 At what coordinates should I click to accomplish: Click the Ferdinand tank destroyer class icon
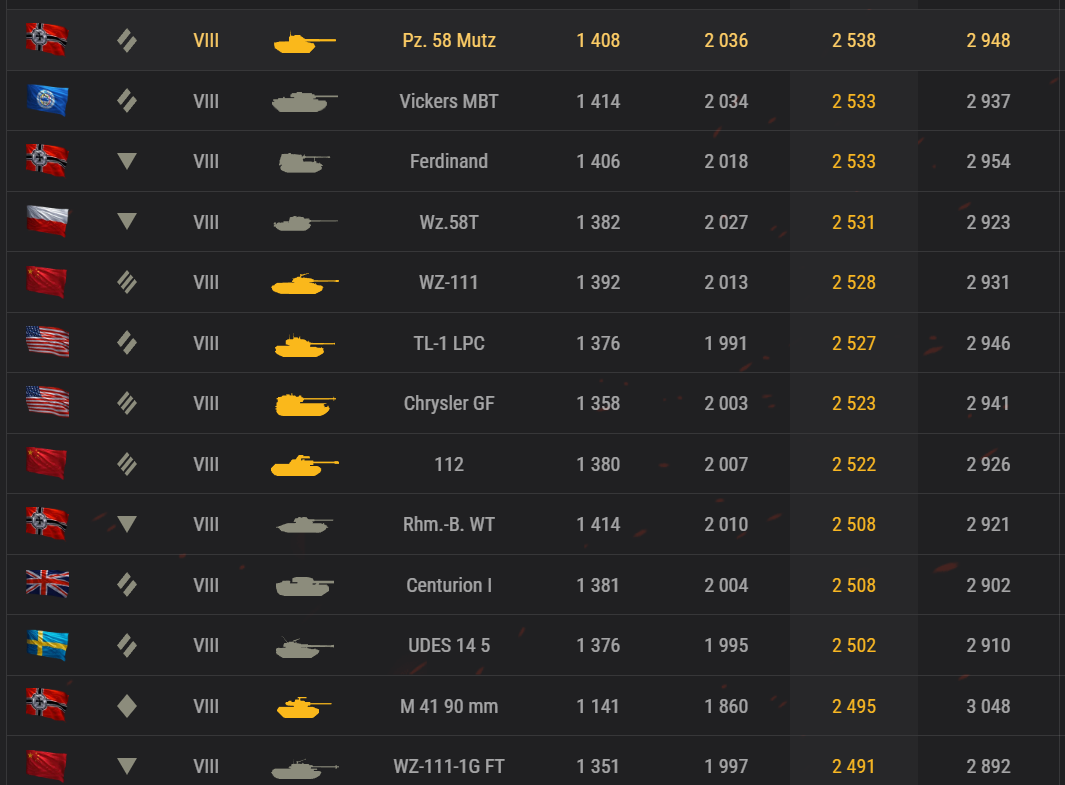pyautogui.click(x=126, y=161)
